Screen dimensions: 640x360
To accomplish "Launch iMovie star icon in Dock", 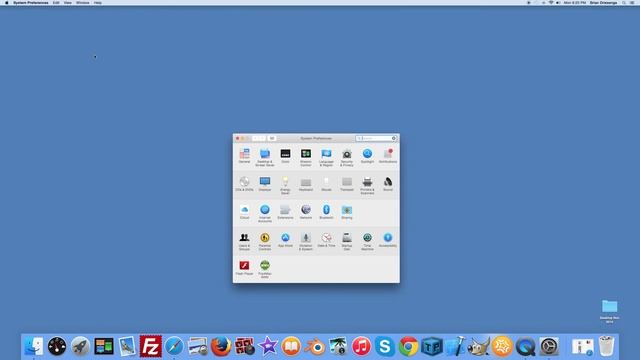I will click(x=268, y=346).
